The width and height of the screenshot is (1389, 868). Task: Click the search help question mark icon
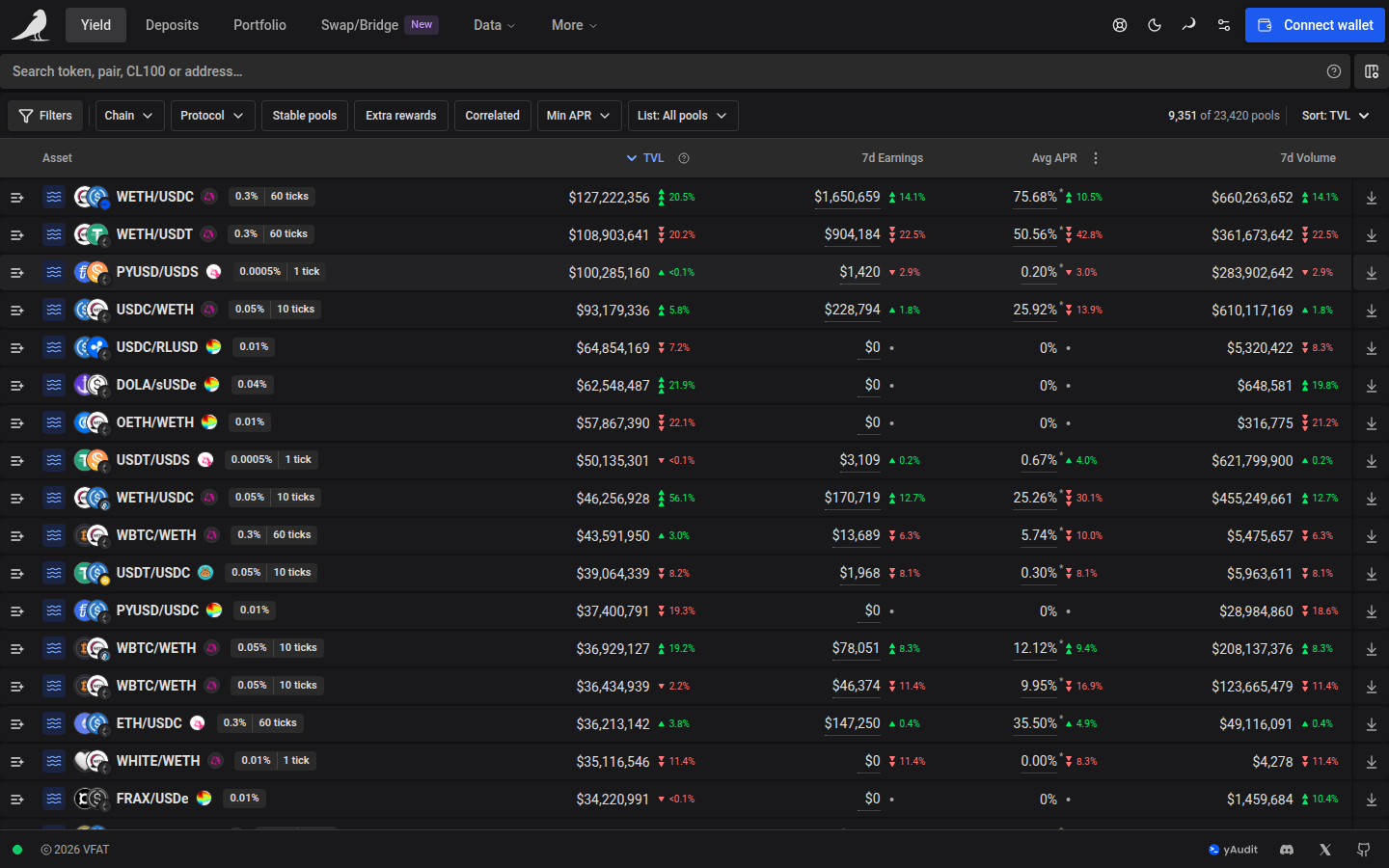click(1334, 71)
